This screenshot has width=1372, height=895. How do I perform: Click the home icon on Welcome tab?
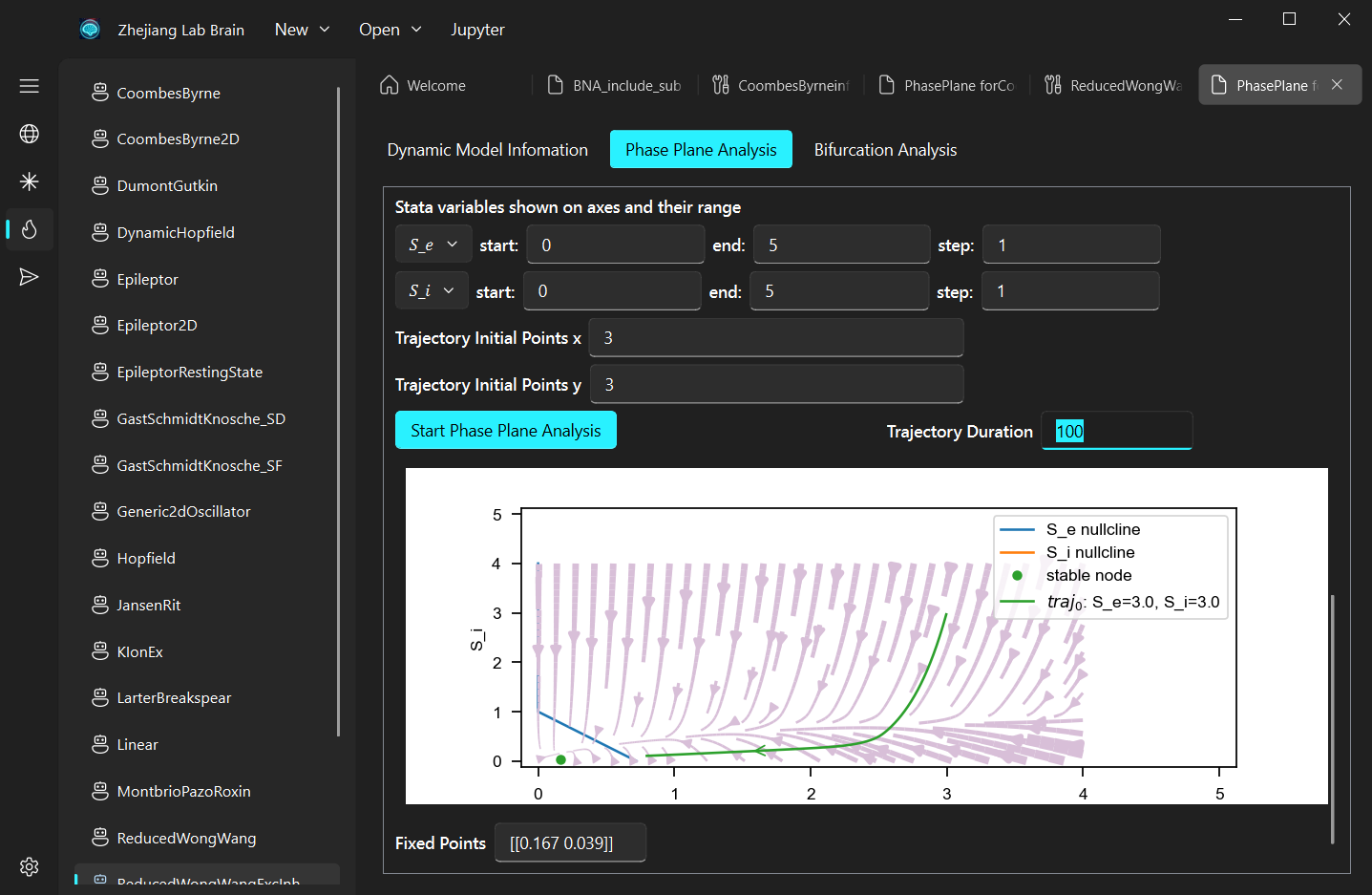(390, 85)
